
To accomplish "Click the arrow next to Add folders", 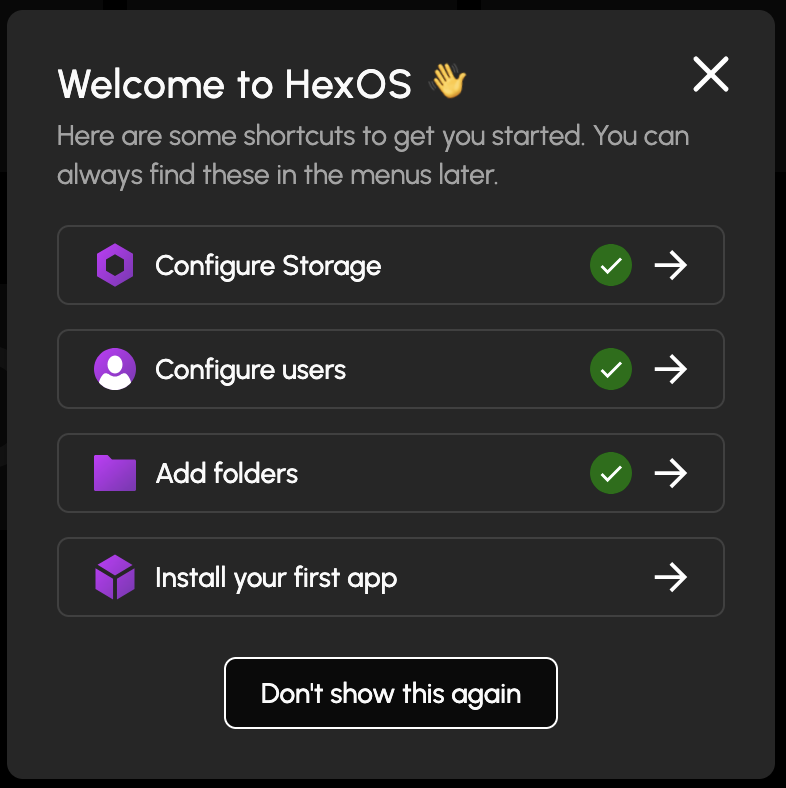I will tap(670, 473).
